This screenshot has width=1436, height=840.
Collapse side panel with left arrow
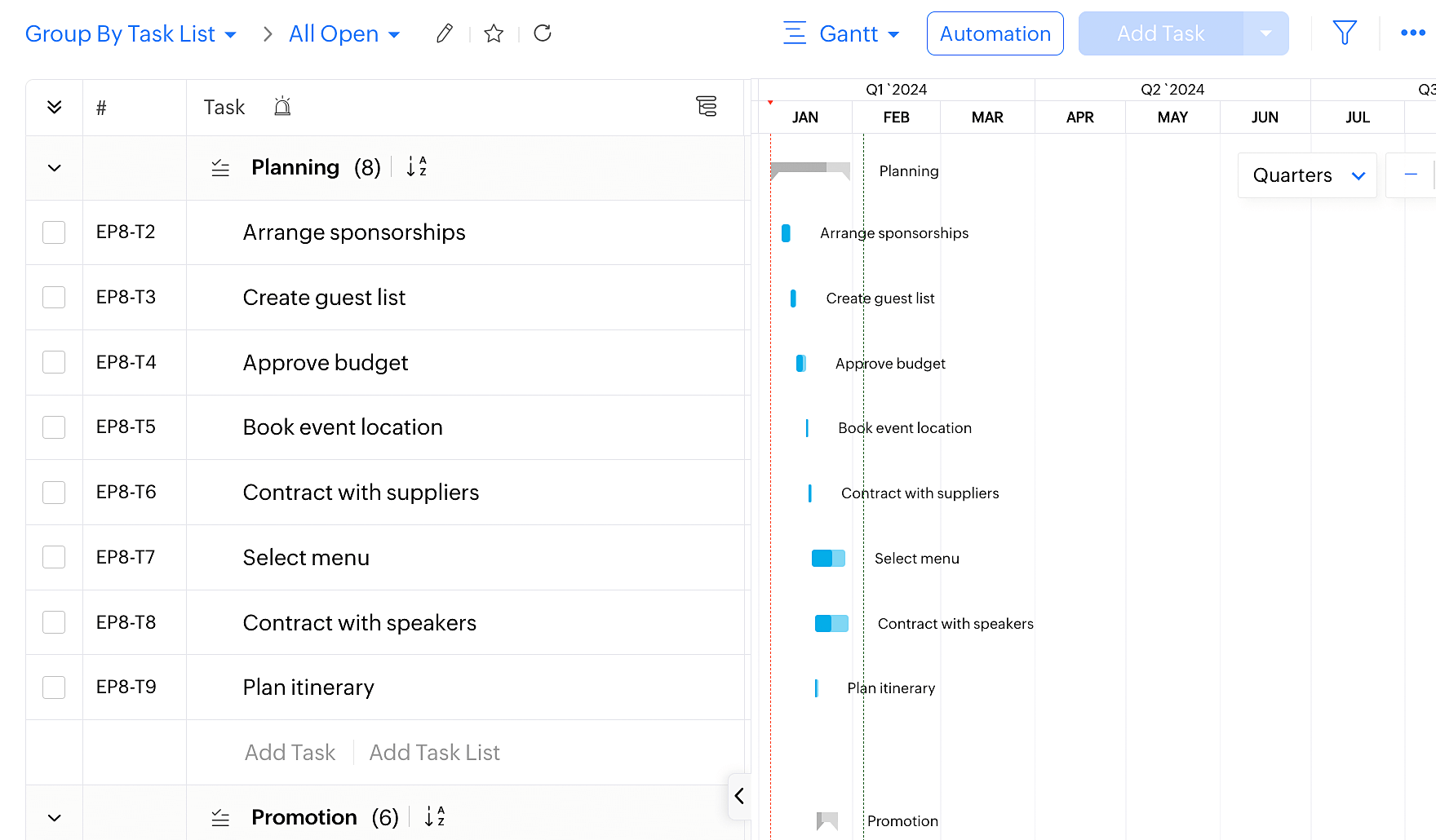[739, 796]
